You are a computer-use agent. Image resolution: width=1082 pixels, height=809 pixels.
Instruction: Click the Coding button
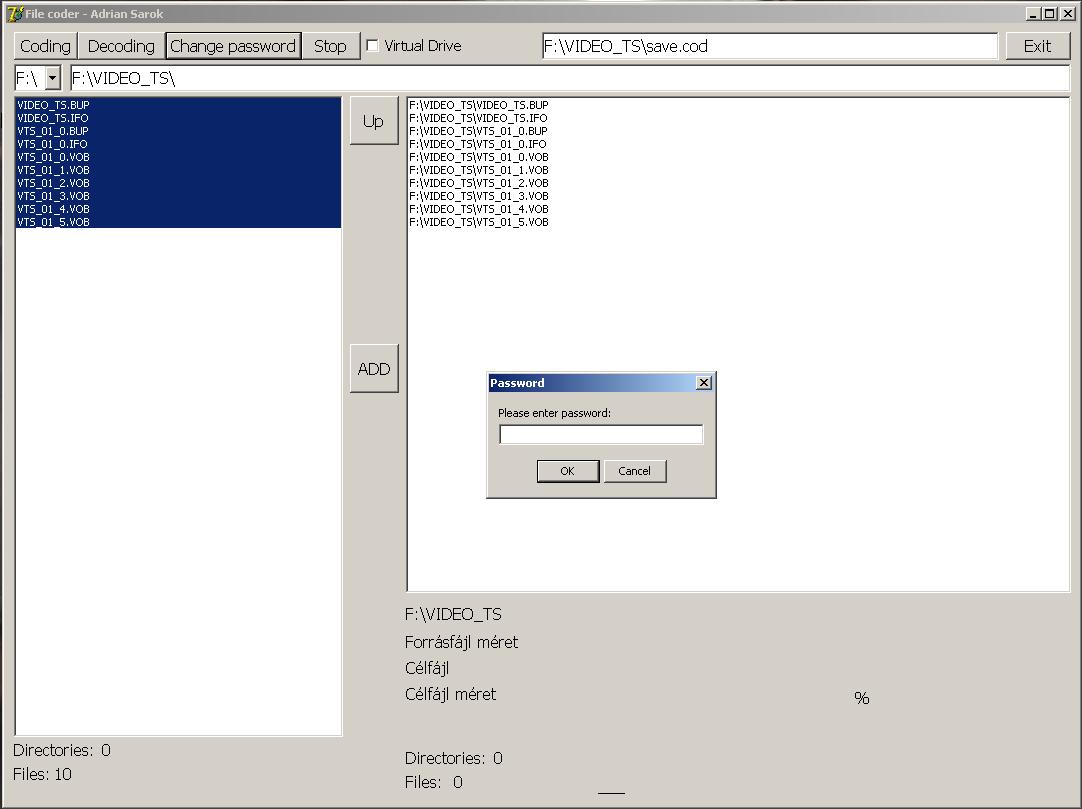pyautogui.click(x=46, y=46)
